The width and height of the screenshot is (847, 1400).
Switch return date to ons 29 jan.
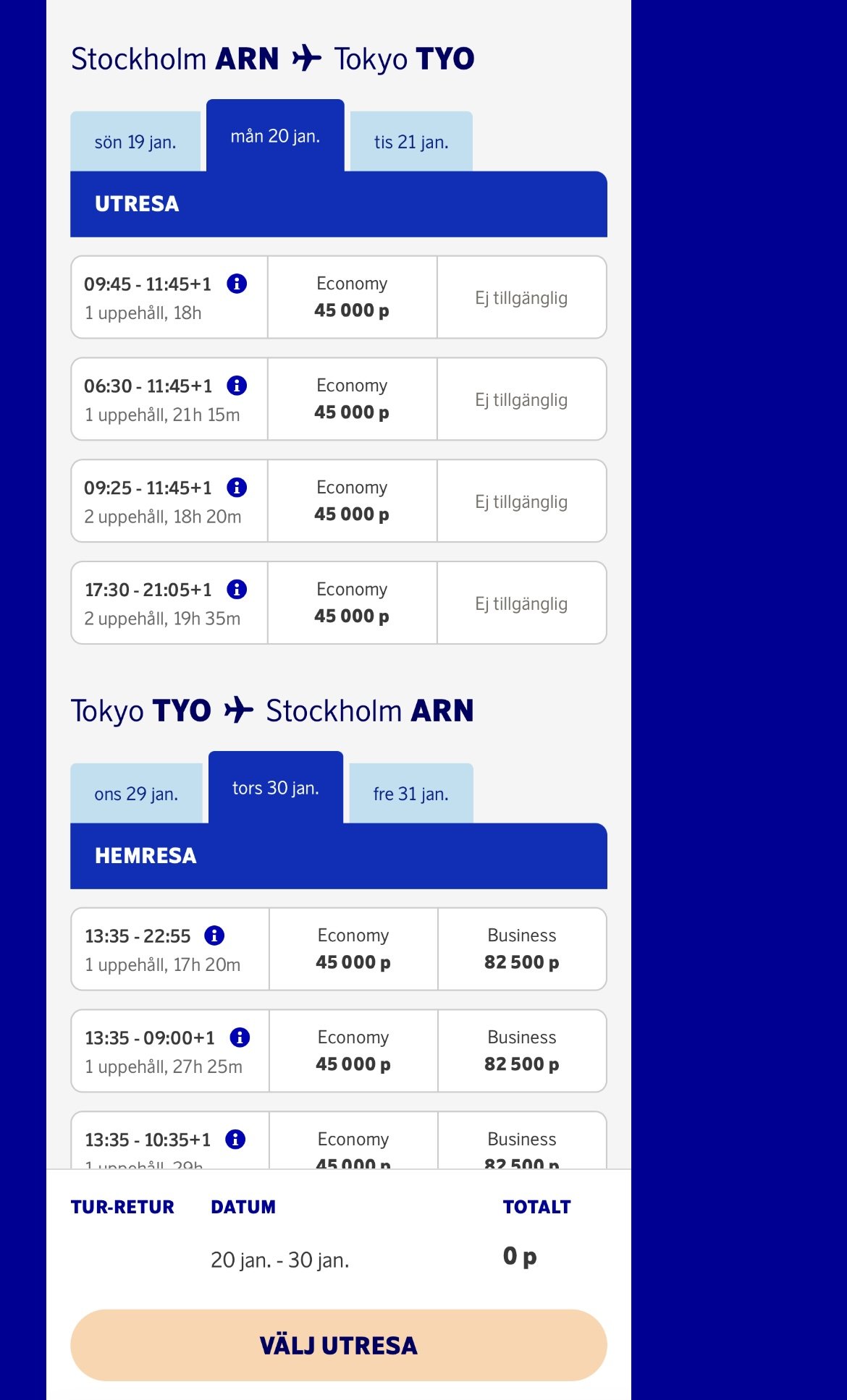click(136, 794)
